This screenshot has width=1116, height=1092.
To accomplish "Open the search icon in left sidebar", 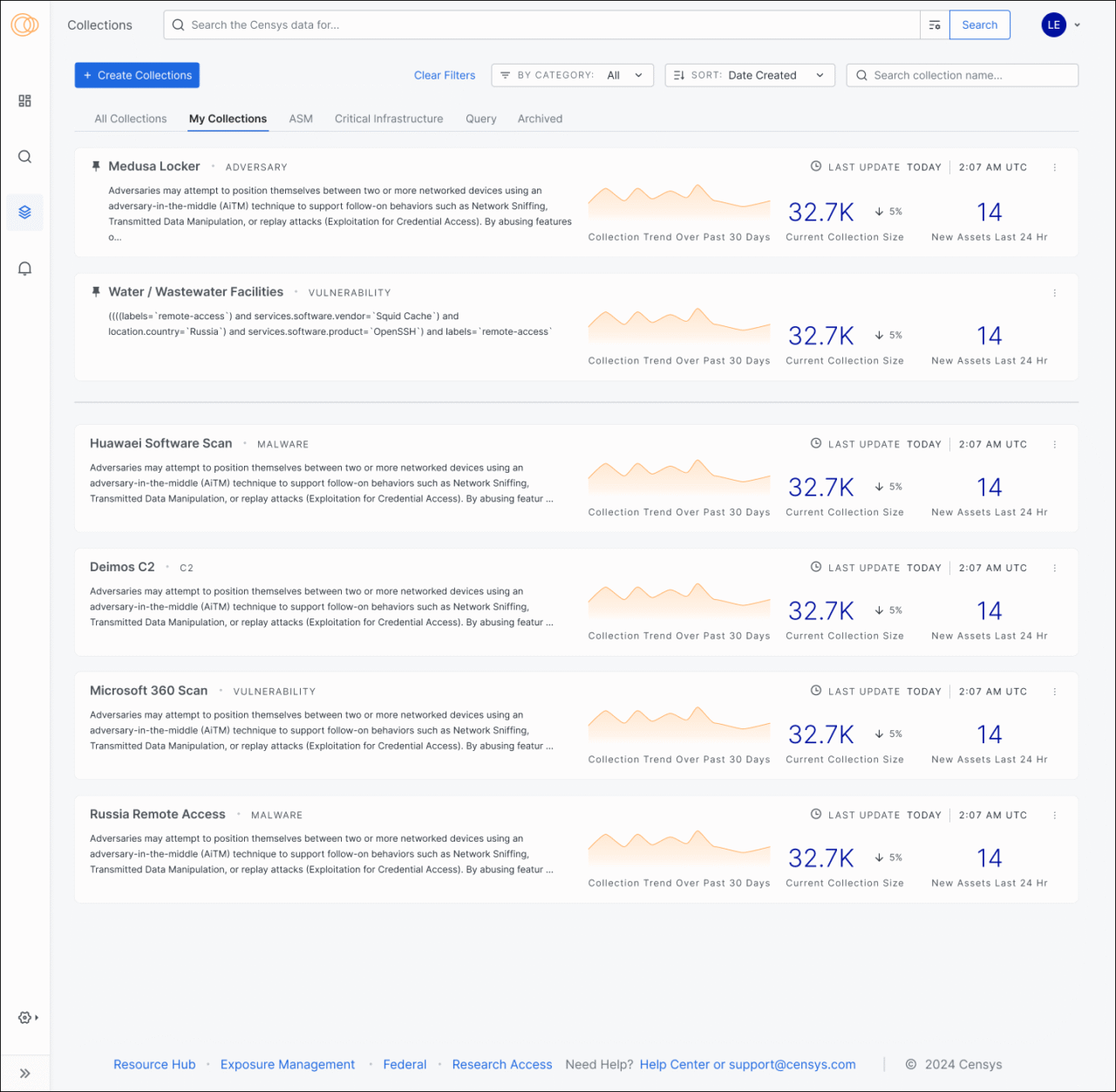I will 24,157.
